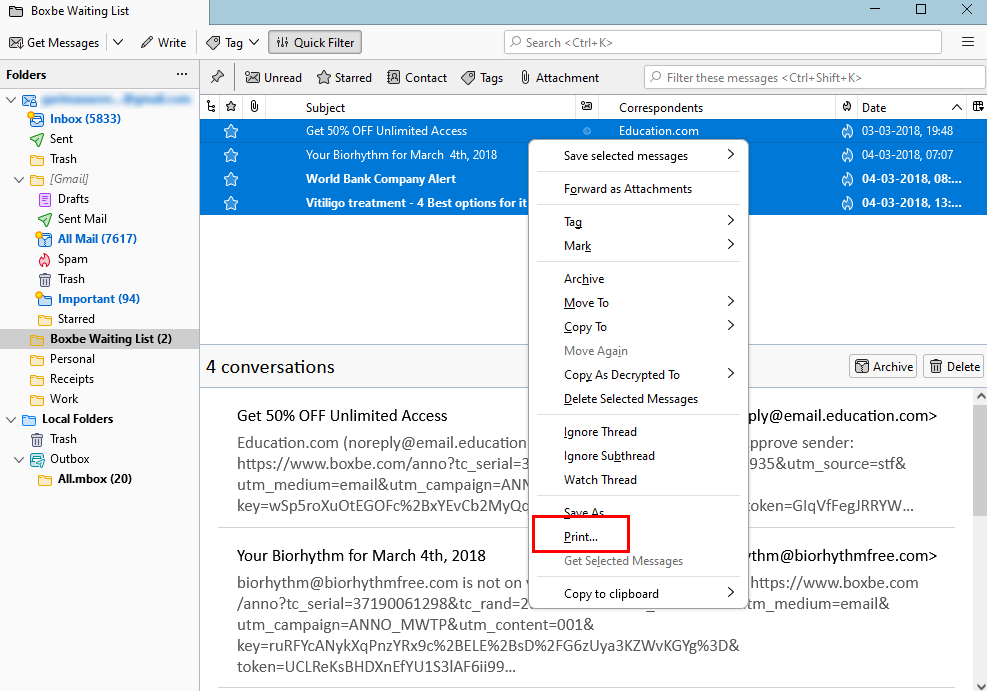
Task: Choose Watch Thread
Action: click(638, 480)
